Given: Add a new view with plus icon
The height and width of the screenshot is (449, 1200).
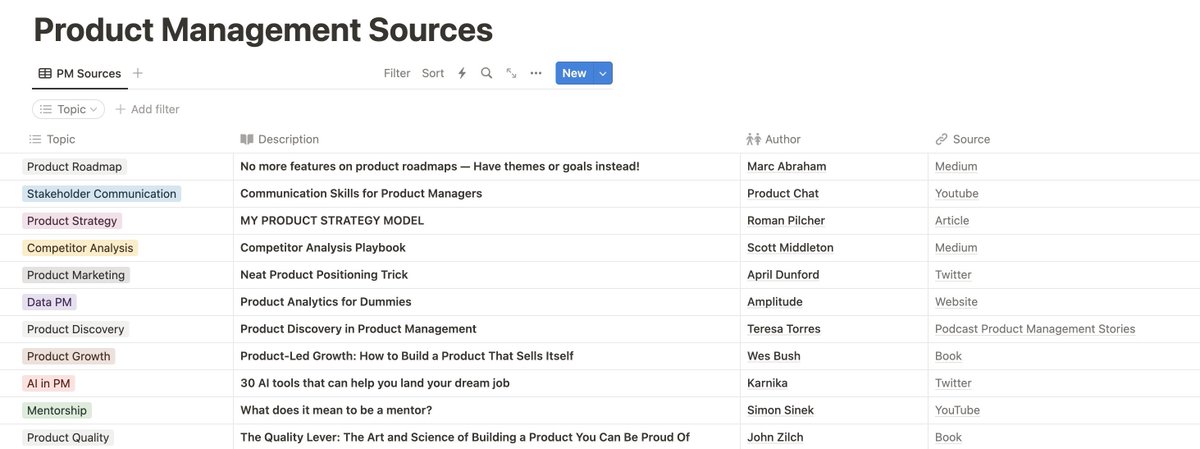Looking at the screenshot, I should [x=138, y=73].
